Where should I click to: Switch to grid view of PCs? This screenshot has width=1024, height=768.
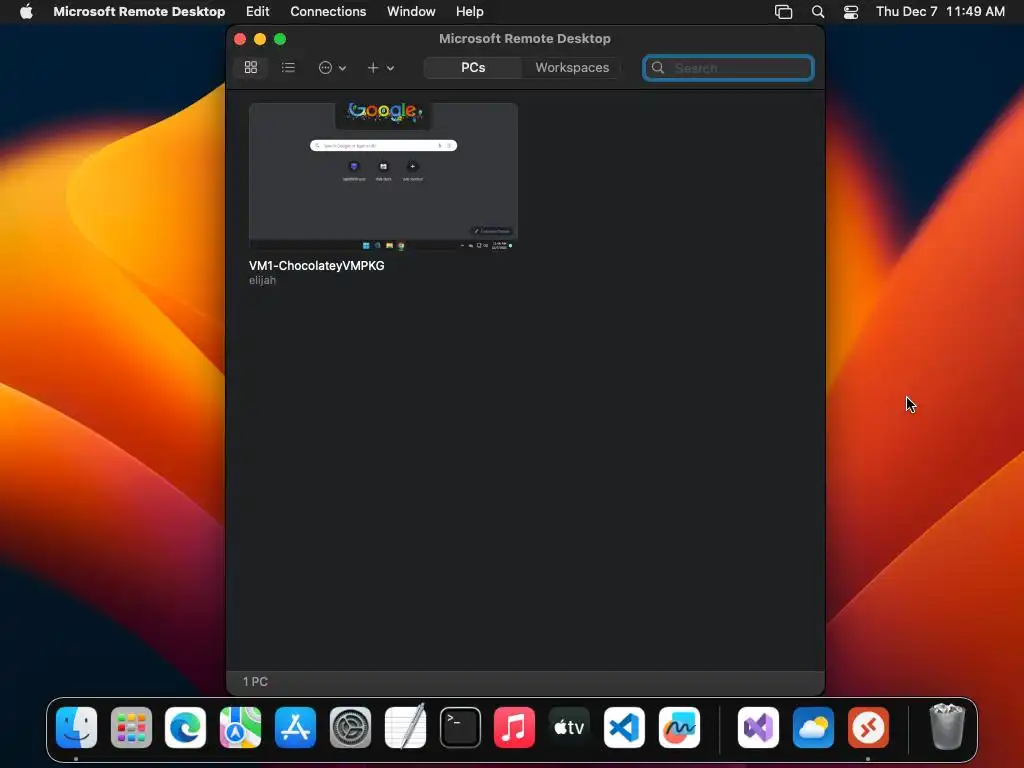click(251, 67)
